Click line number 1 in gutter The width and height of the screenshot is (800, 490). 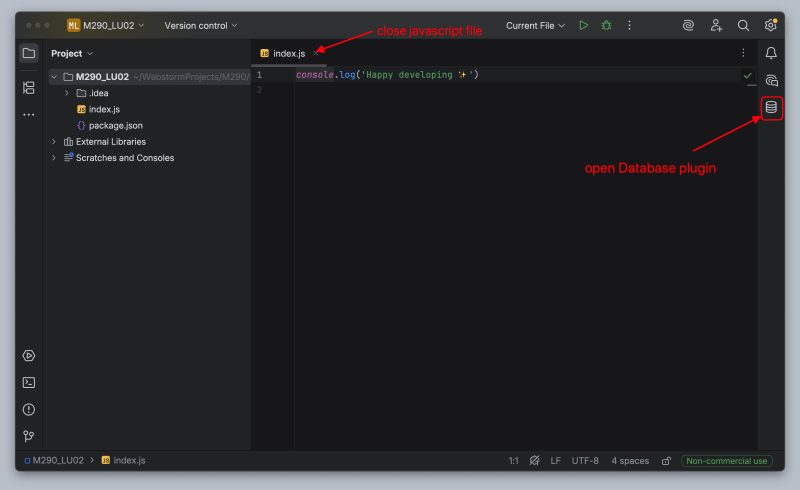click(259, 75)
